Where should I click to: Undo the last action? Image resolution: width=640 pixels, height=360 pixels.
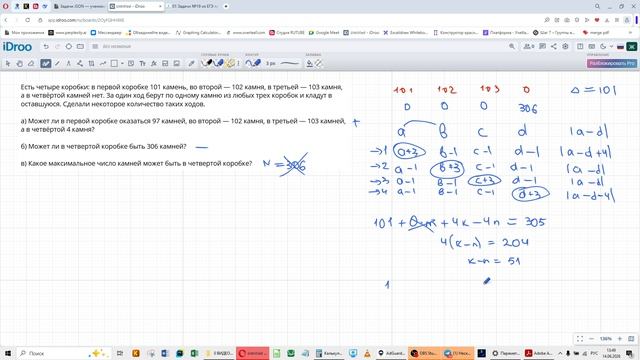pos(46,47)
